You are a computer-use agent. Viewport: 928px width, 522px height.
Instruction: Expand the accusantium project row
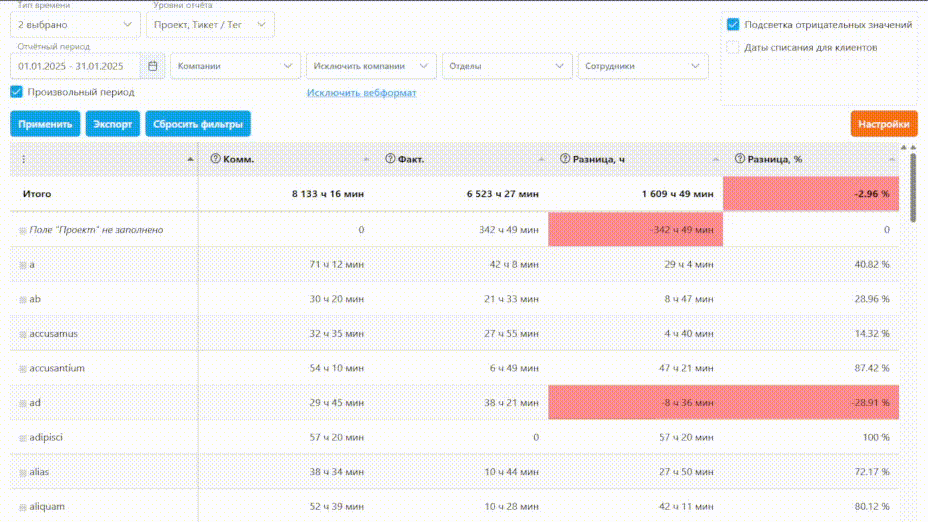tap(22, 368)
